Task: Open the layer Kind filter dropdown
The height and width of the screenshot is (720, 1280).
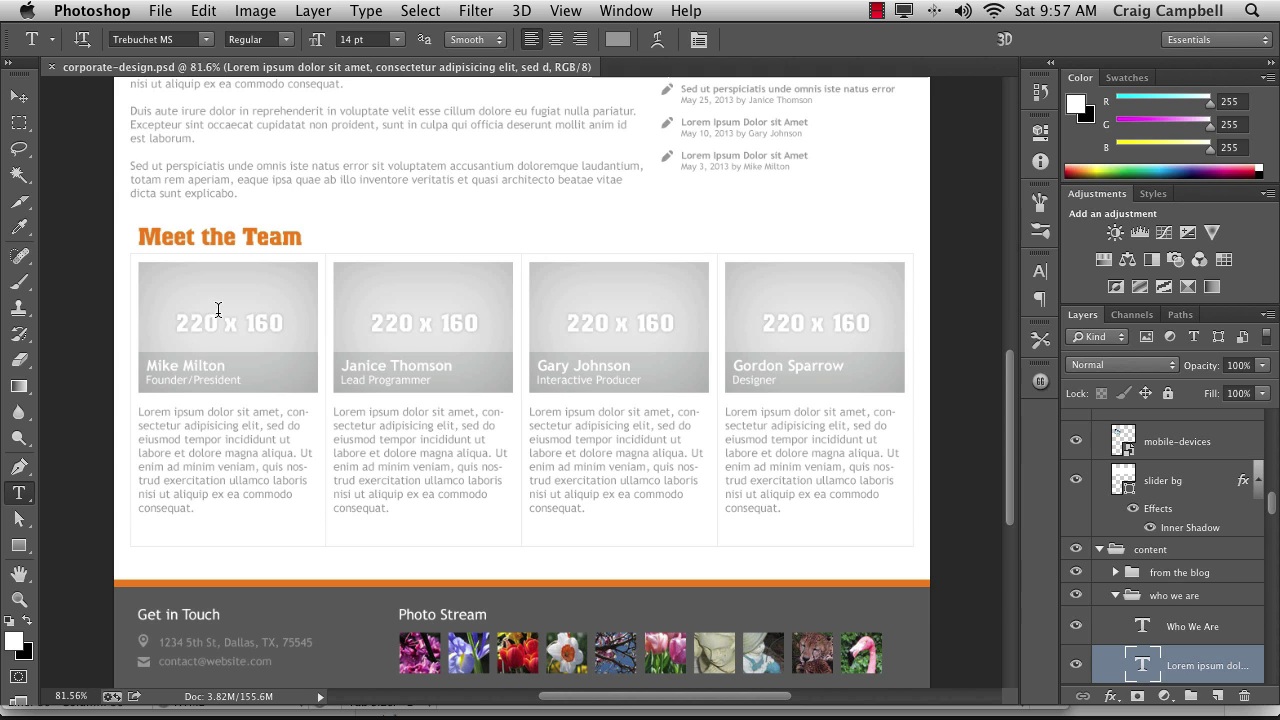Action: pos(1098,337)
